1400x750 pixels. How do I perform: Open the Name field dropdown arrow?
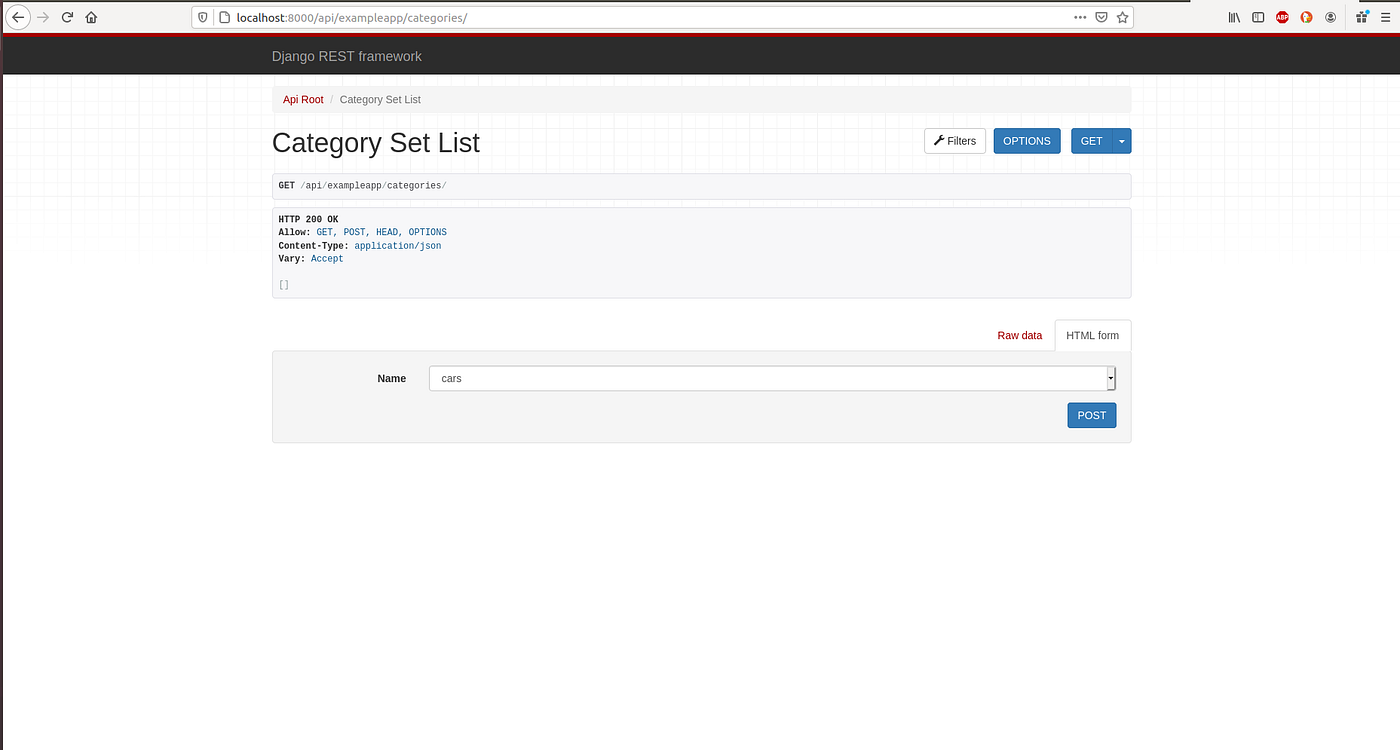1109,378
